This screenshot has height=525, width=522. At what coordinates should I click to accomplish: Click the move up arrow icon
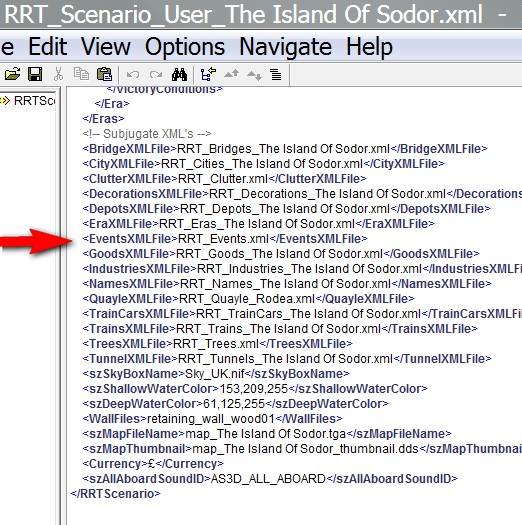pyautogui.click(x=231, y=74)
